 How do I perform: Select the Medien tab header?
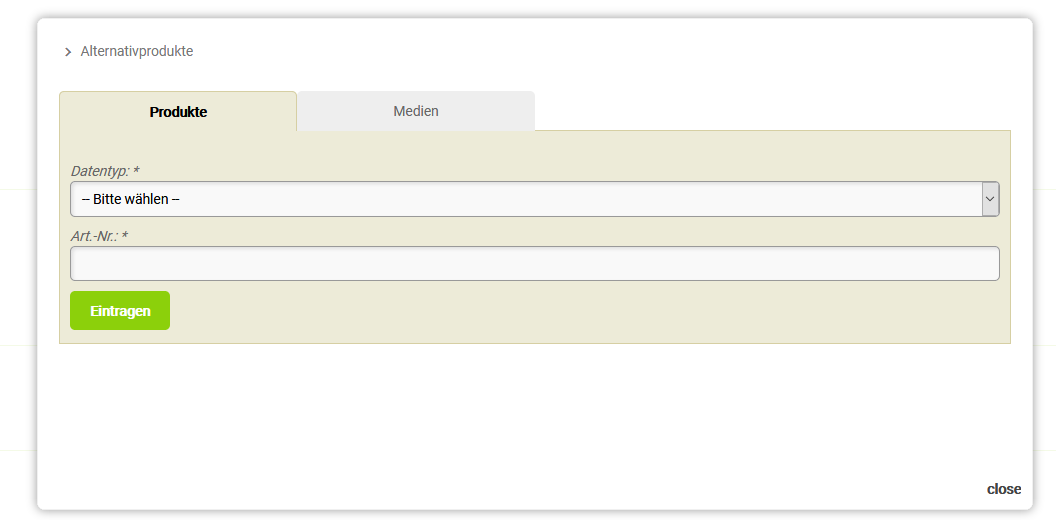[x=416, y=111]
